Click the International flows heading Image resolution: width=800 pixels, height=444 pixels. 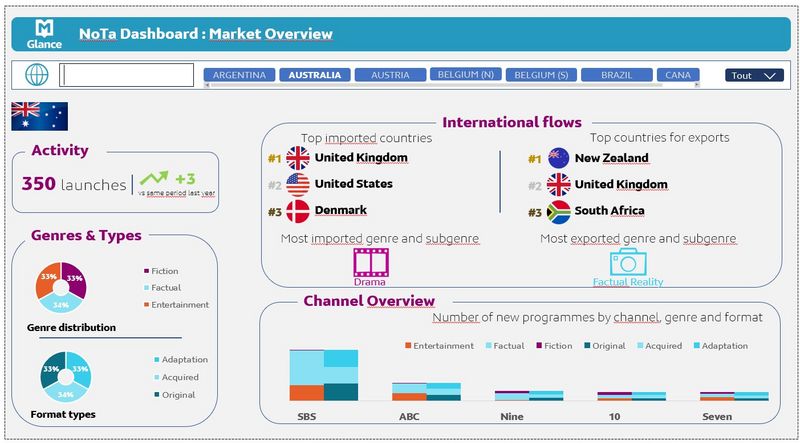pyautogui.click(x=512, y=122)
